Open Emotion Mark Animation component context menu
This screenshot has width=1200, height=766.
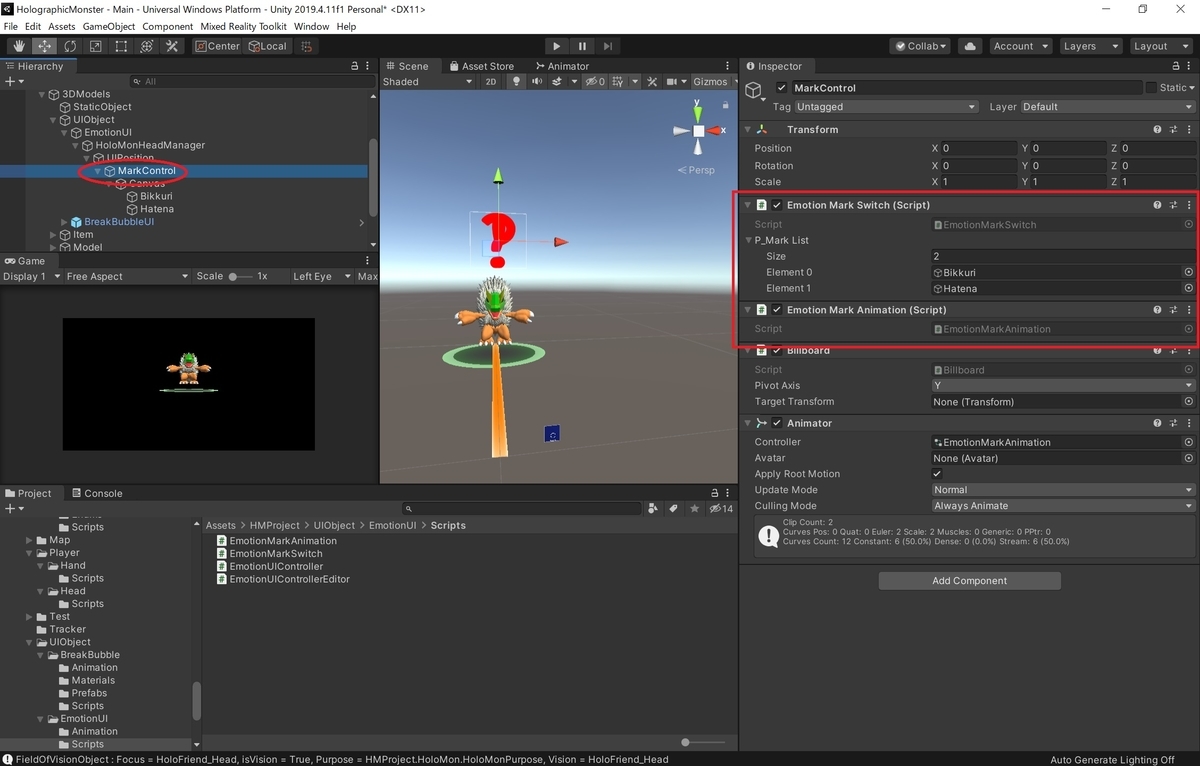point(1189,310)
